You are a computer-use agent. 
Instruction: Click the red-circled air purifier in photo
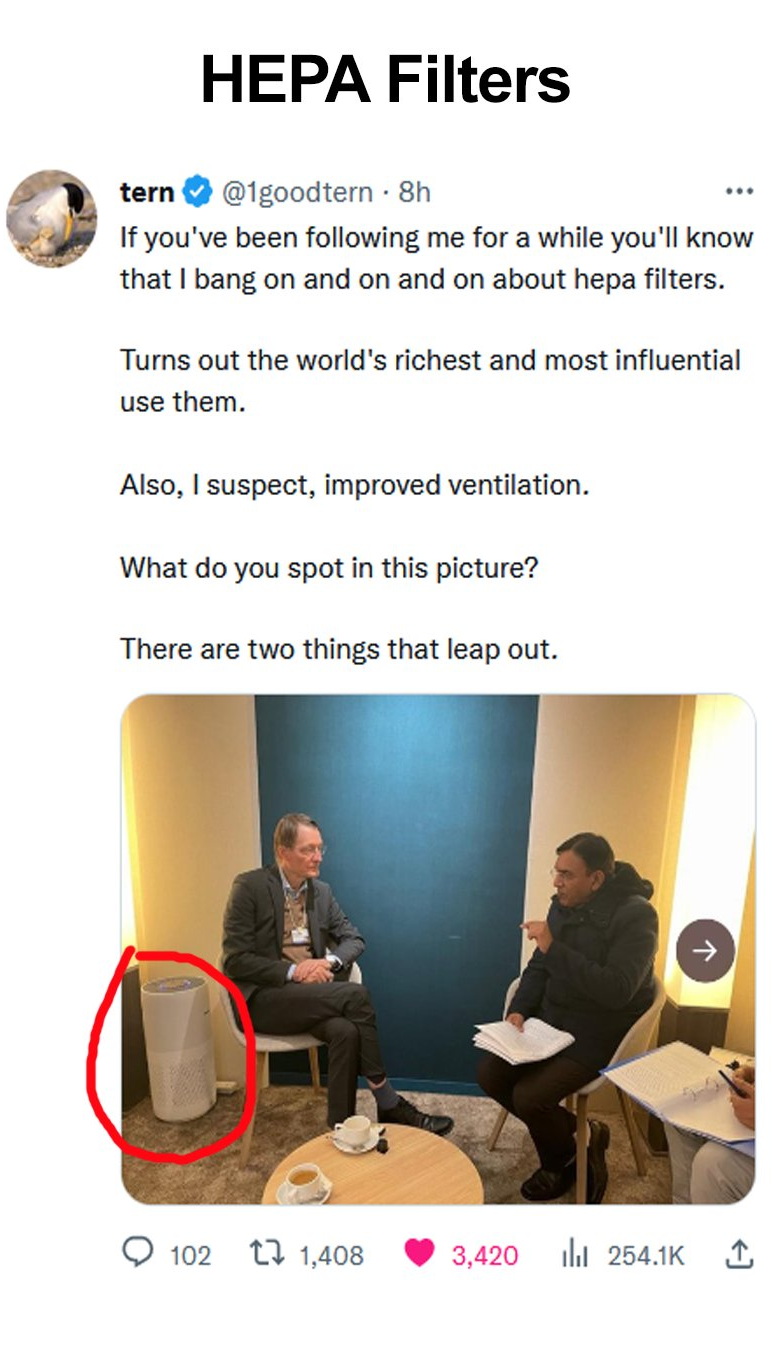178,1046
